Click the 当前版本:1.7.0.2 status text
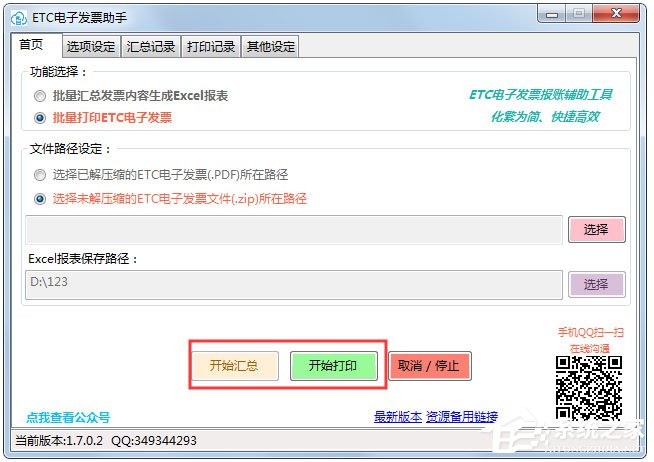This screenshot has width=654, height=462. click(x=59, y=441)
